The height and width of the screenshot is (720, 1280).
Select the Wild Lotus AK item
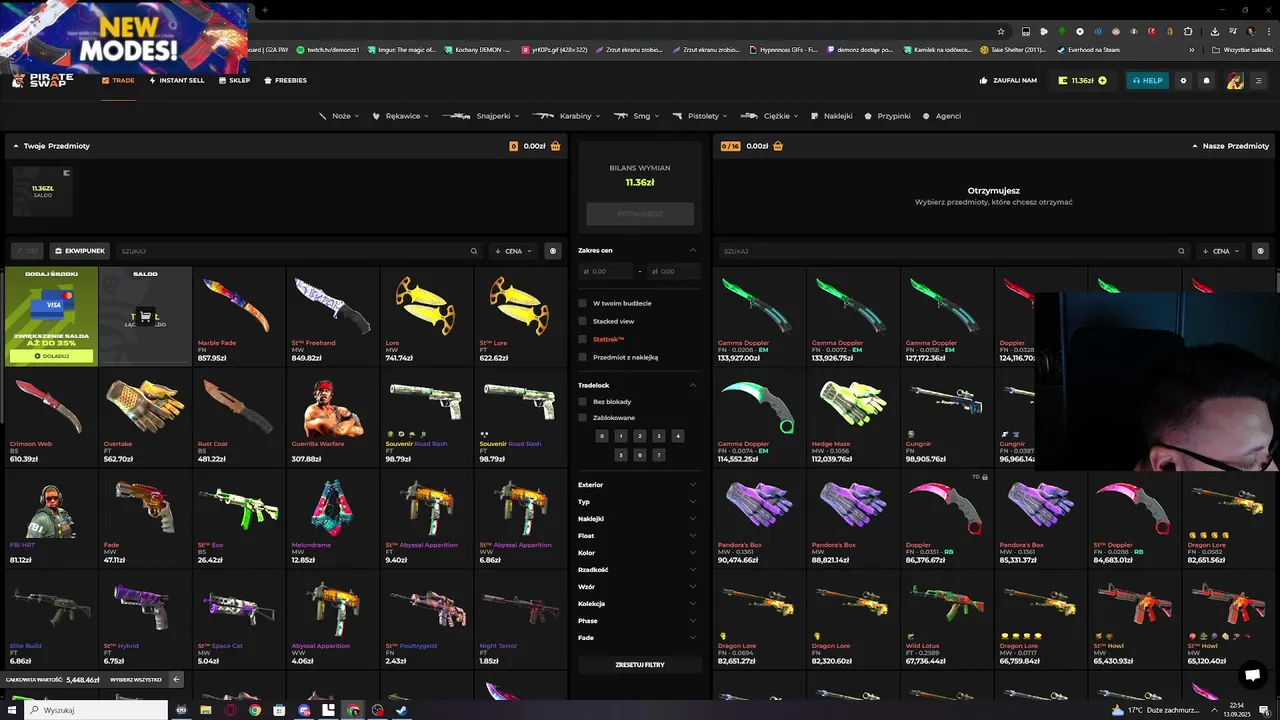click(946, 618)
